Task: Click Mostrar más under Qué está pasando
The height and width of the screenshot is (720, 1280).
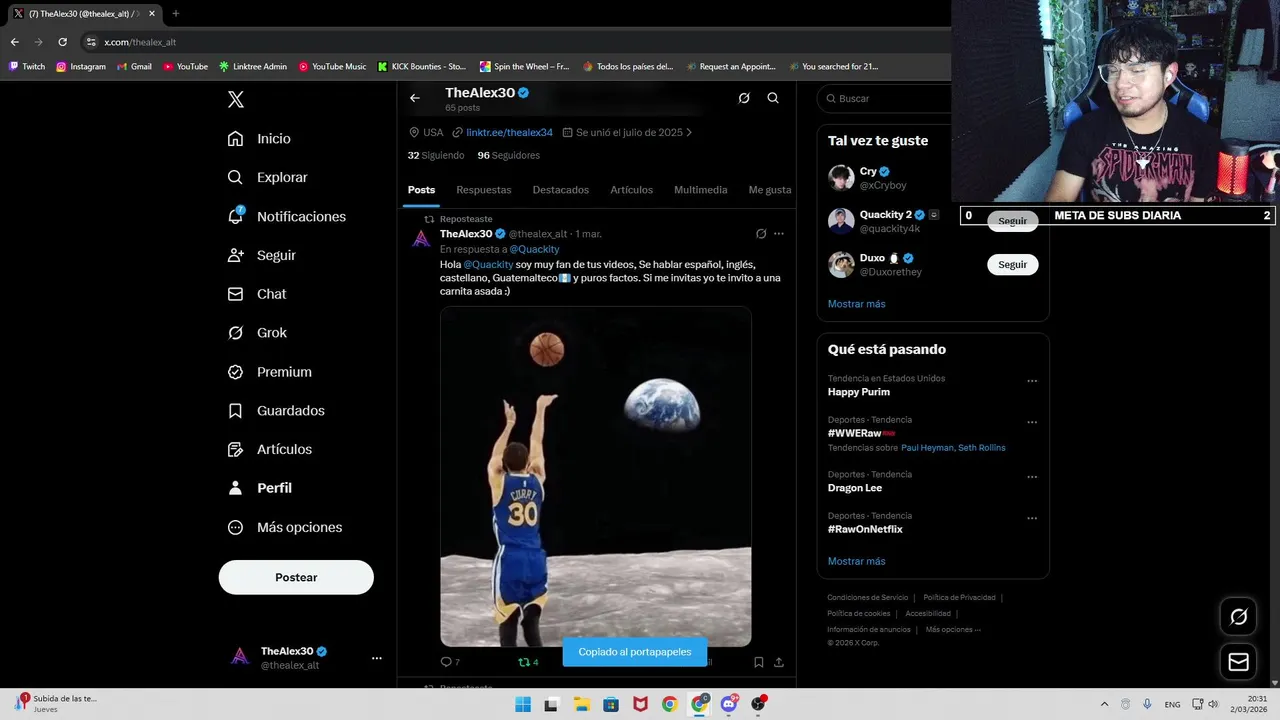Action: pyautogui.click(x=857, y=561)
